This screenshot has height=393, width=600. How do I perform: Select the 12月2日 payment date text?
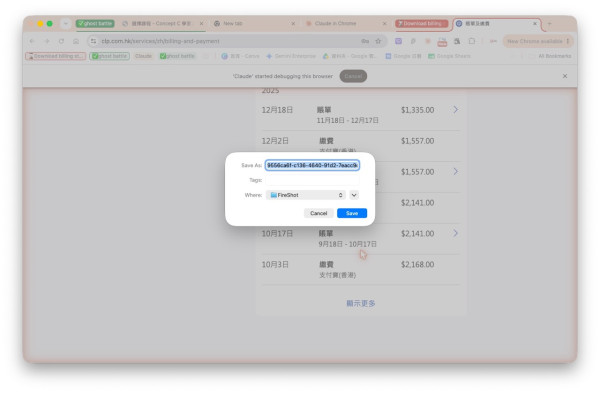pyautogui.click(x=275, y=141)
